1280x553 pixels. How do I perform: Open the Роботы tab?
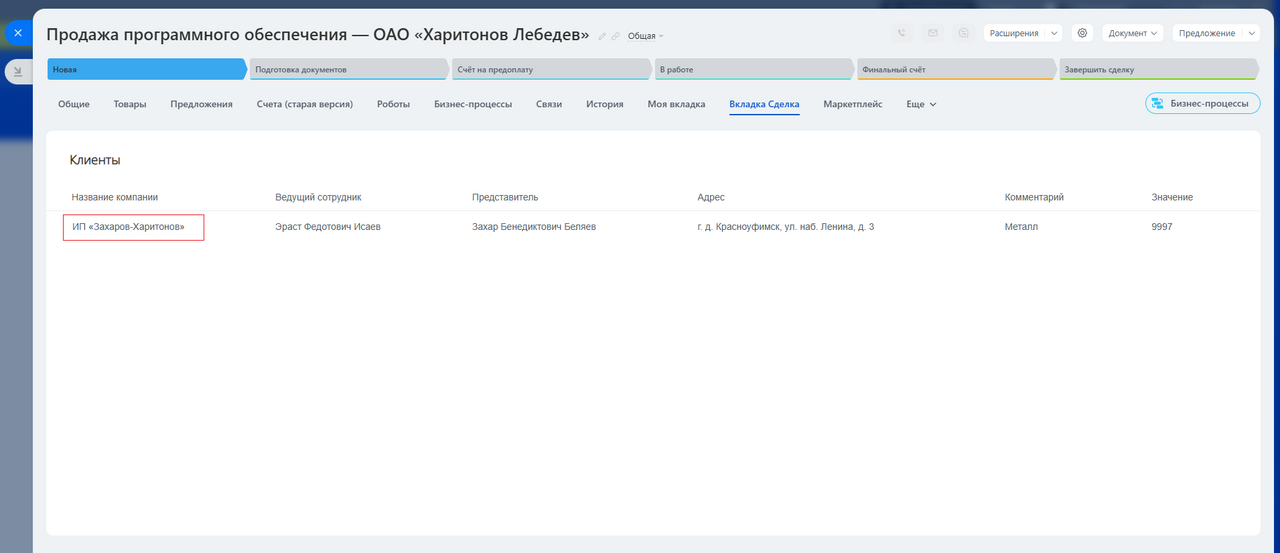point(393,104)
